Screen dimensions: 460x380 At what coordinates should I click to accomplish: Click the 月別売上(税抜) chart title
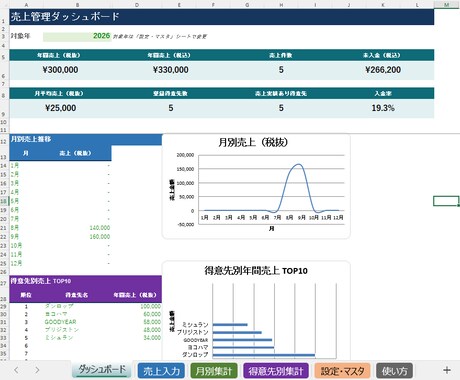pyautogui.click(x=253, y=143)
